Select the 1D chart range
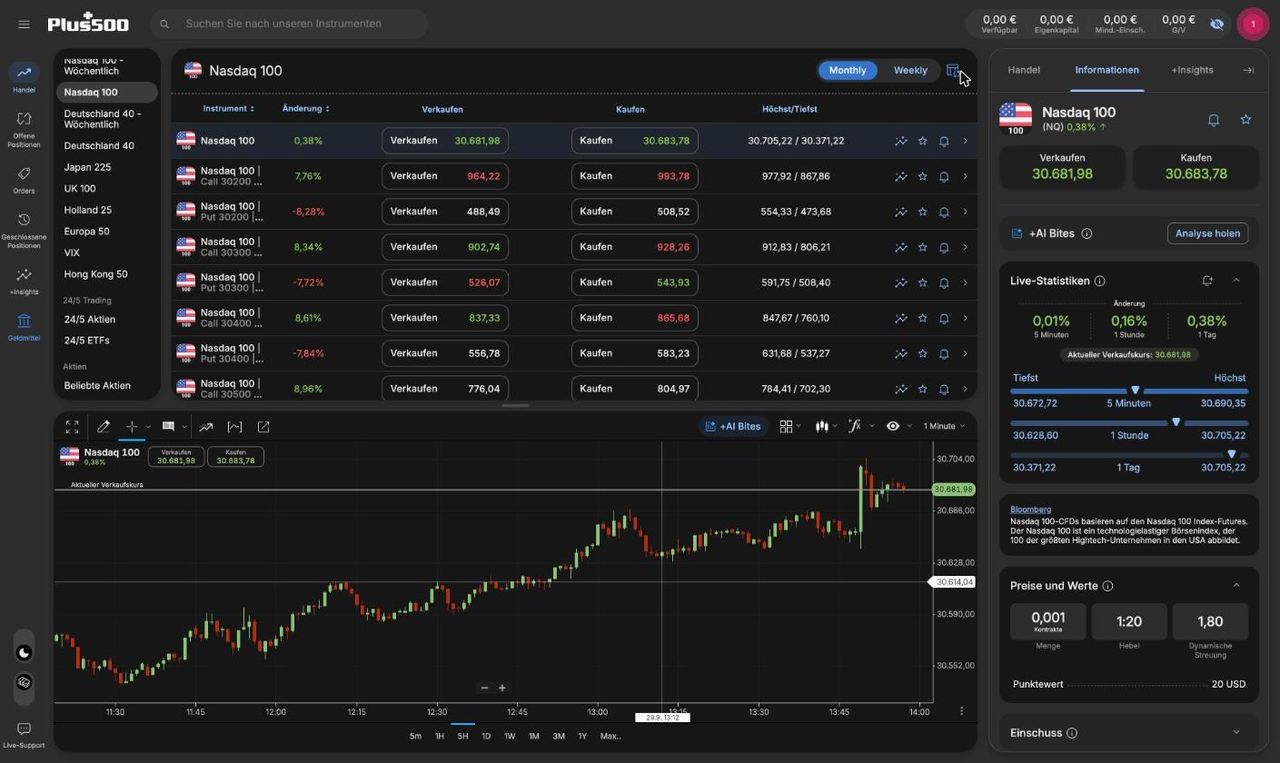This screenshot has height=763, width=1280. click(x=486, y=736)
